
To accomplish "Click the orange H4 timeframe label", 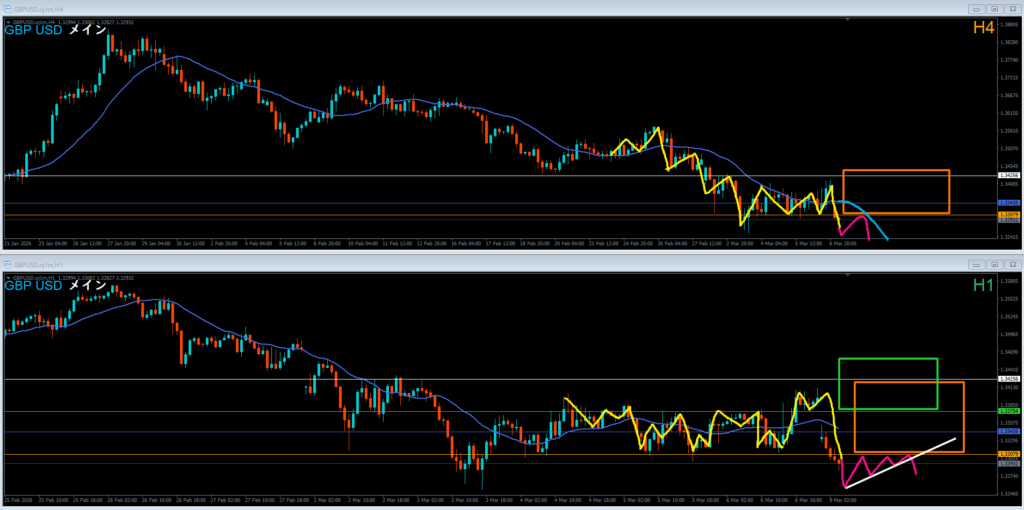I will pos(983,29).
